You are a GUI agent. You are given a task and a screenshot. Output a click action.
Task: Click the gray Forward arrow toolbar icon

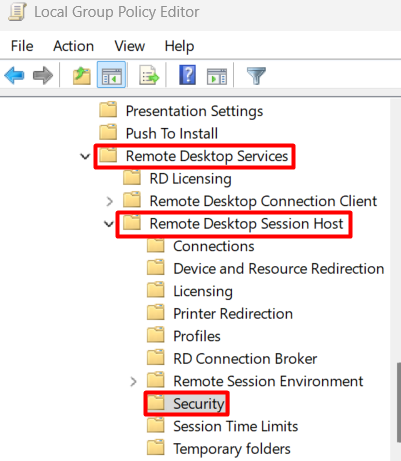43,75
